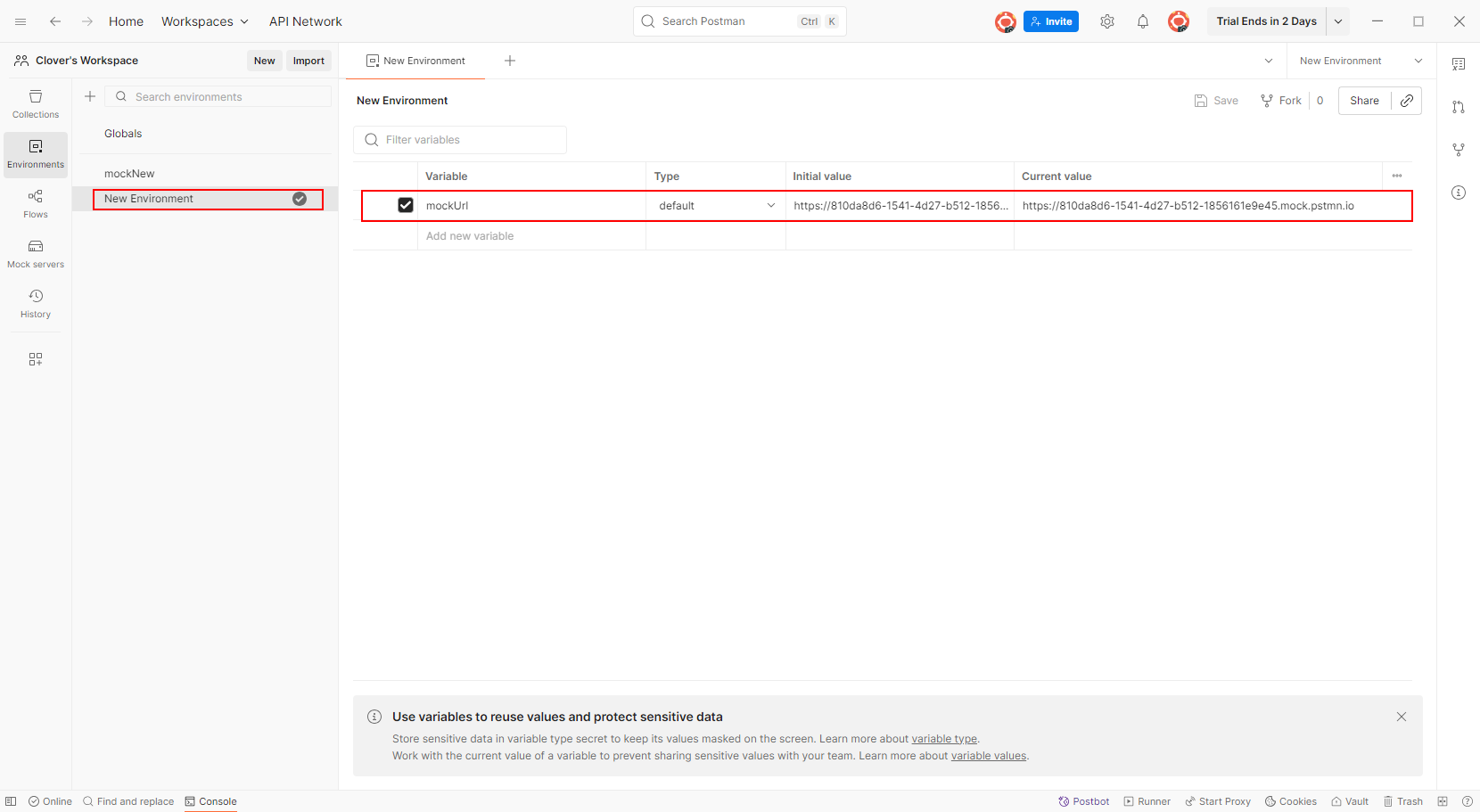This screenshot has width=1480, height=812.
Task: Click the blue Invite button
Action: [x=1051, y=21]
